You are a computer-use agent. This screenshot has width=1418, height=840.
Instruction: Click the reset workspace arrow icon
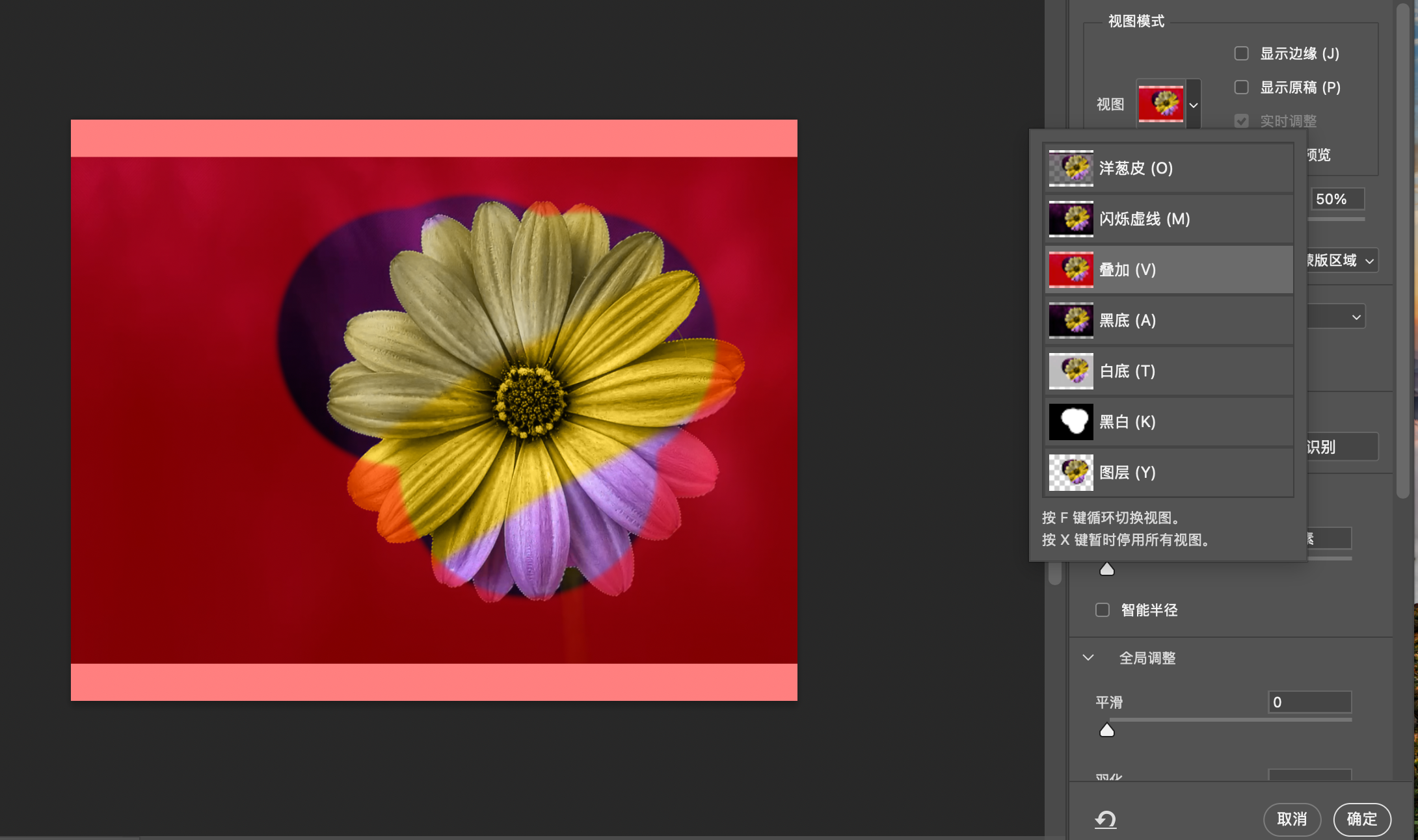1105,819
